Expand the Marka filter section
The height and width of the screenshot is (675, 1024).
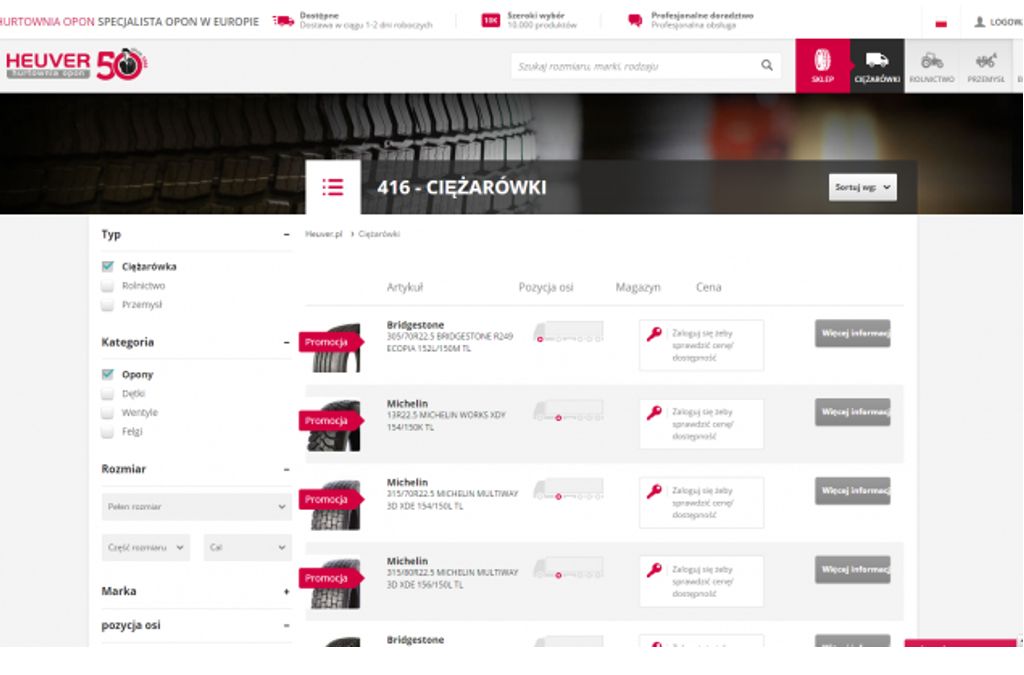(x=287, y=591)
